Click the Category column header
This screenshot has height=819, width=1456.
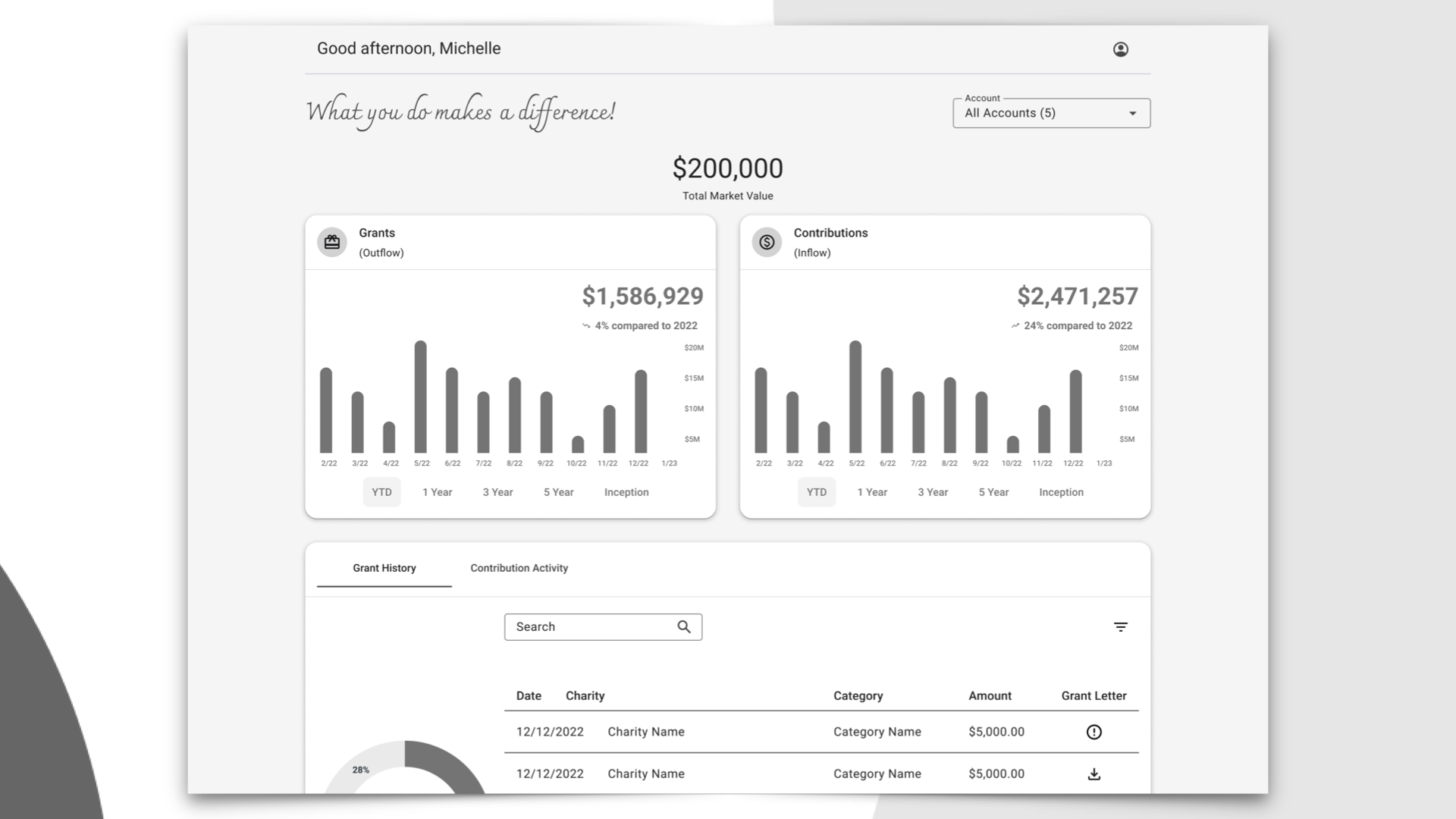(858, 696)
